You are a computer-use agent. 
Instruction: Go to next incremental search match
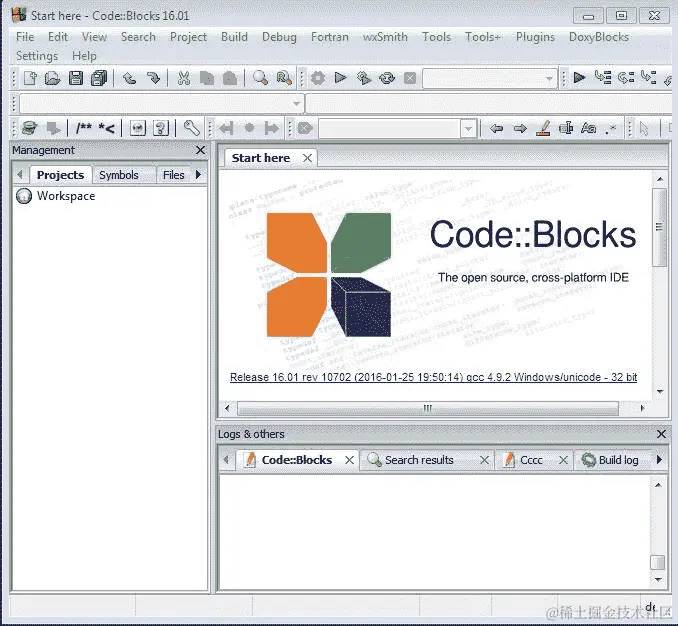520,128
